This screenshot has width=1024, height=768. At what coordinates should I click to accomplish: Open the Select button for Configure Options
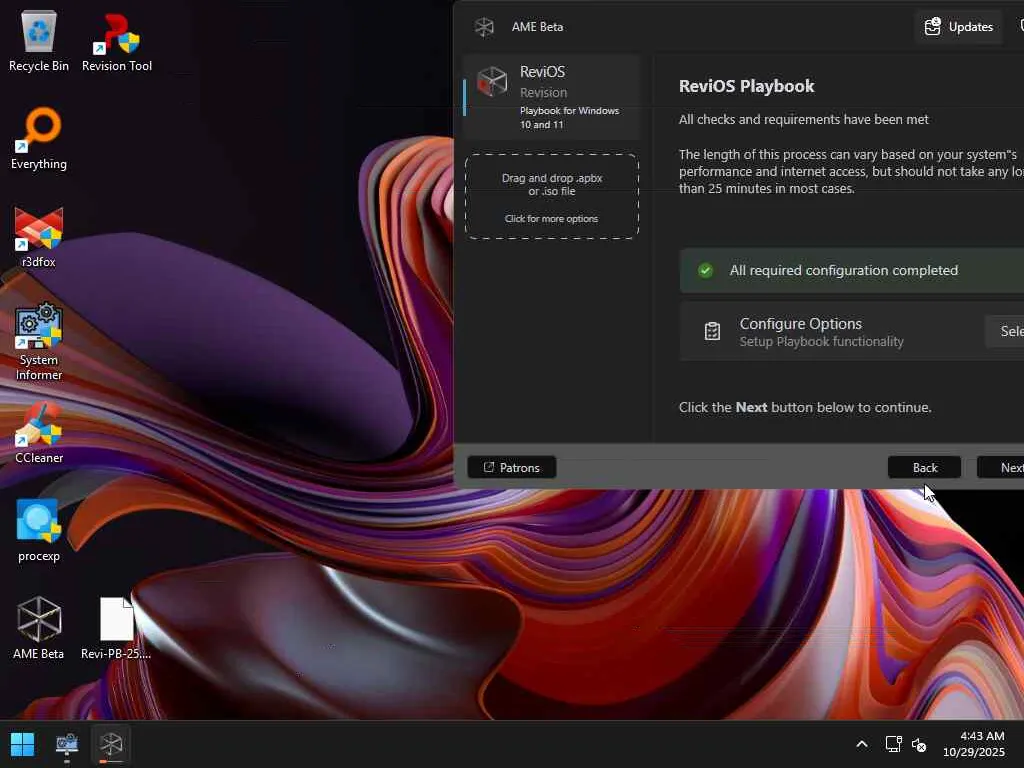click(1006, 331)
